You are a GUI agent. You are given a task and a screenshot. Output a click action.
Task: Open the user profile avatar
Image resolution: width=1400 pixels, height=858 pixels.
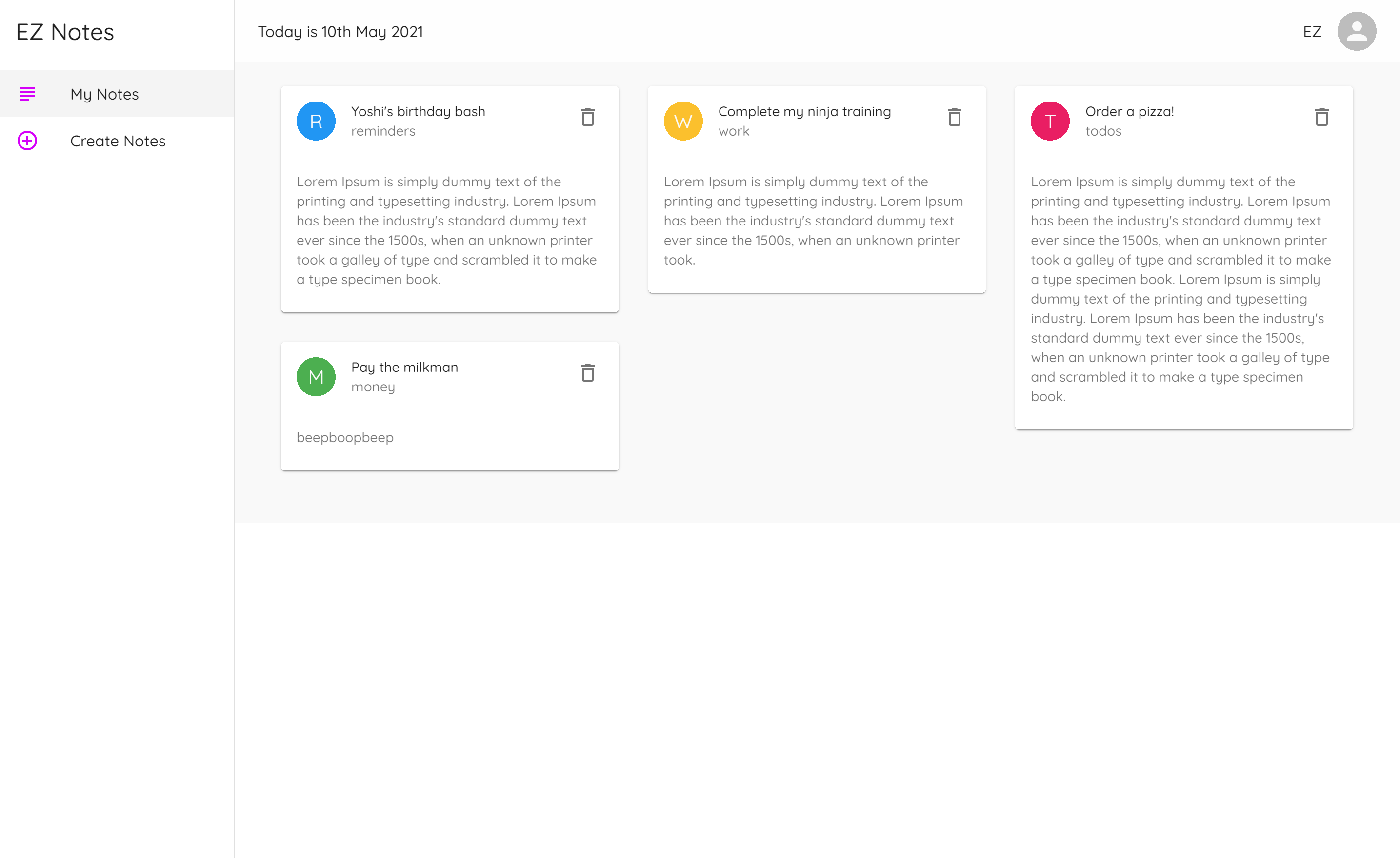click(1357, 31)
